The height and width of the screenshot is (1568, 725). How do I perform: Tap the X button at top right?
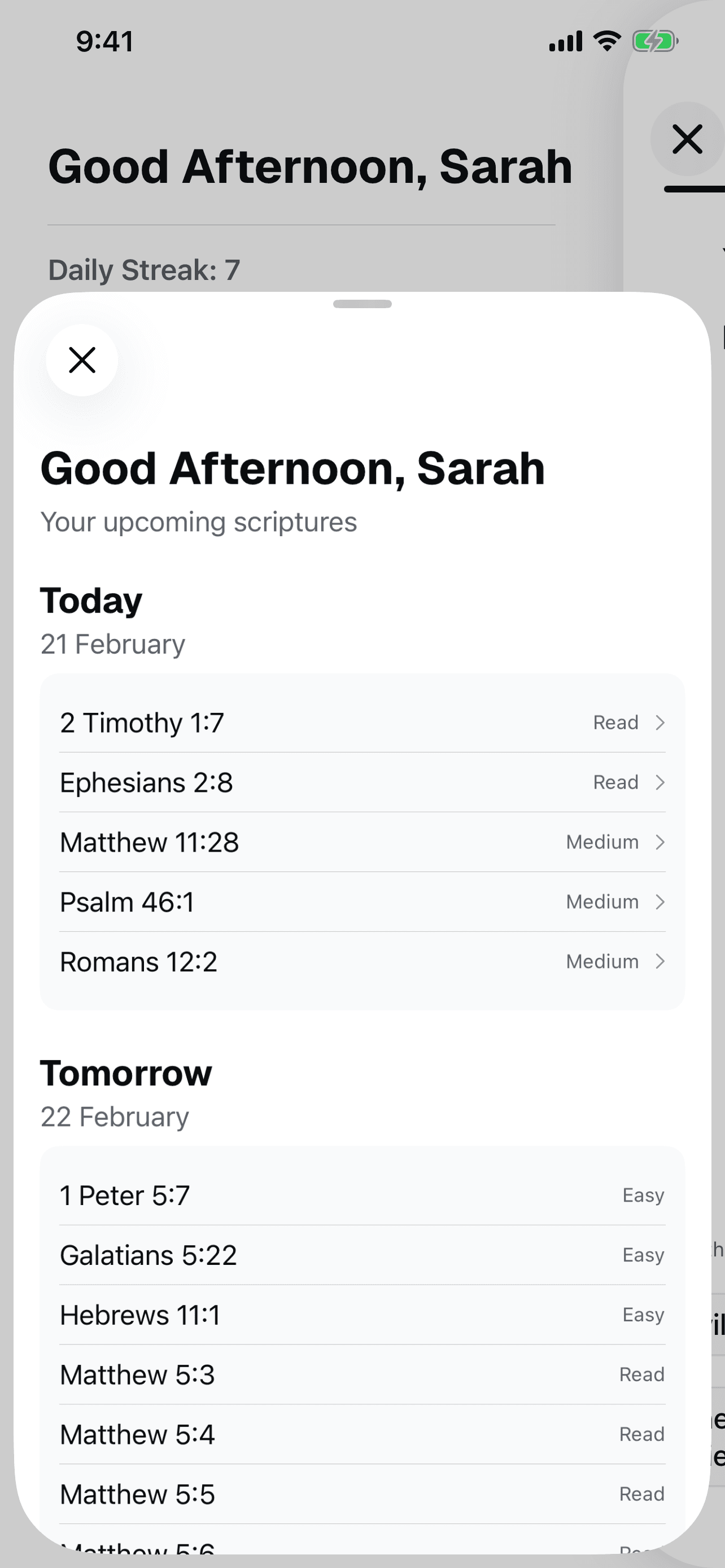[687, 139]
